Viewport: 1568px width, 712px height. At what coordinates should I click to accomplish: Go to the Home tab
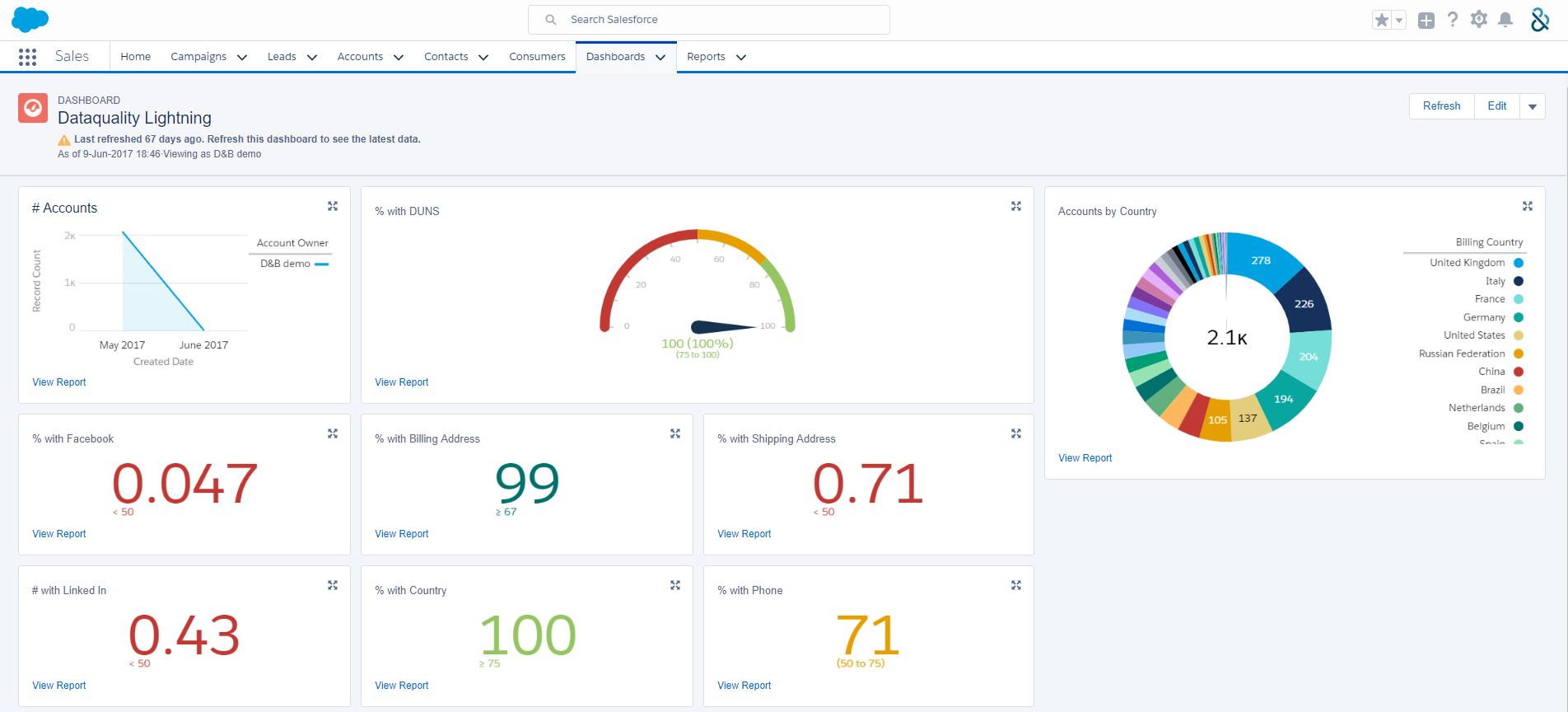coord(136,57)
